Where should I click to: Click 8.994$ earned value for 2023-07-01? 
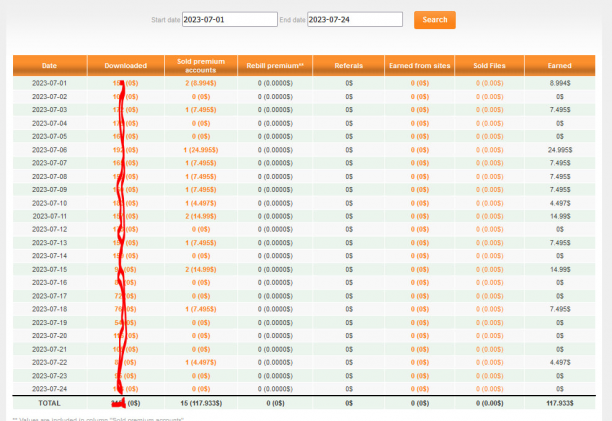click(560, 83)
